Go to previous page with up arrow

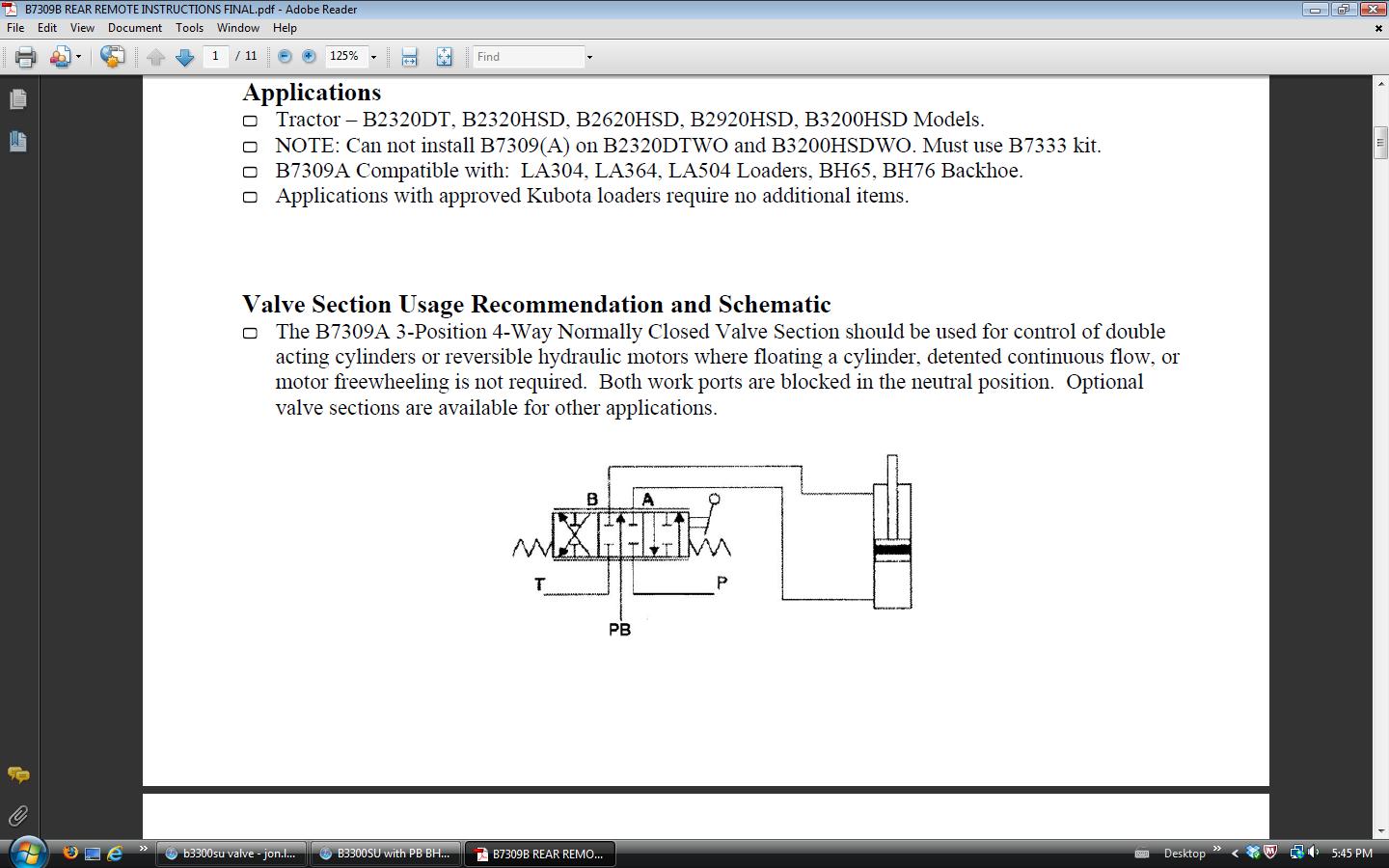(x=156, y=57)
